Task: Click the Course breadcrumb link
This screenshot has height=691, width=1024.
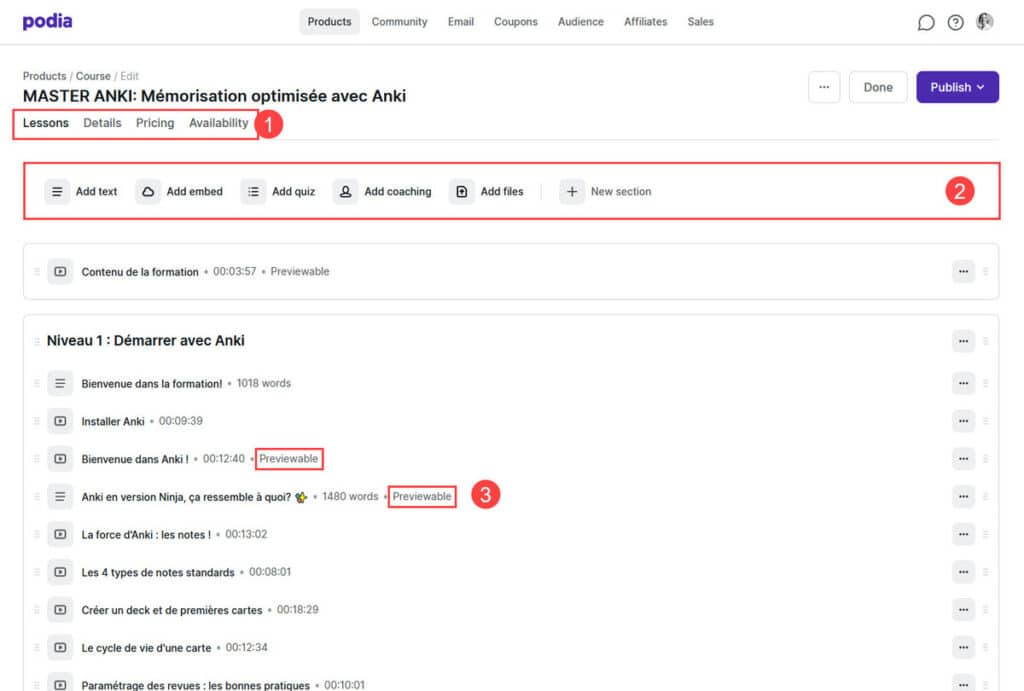Action: click(x=93, y=76)
